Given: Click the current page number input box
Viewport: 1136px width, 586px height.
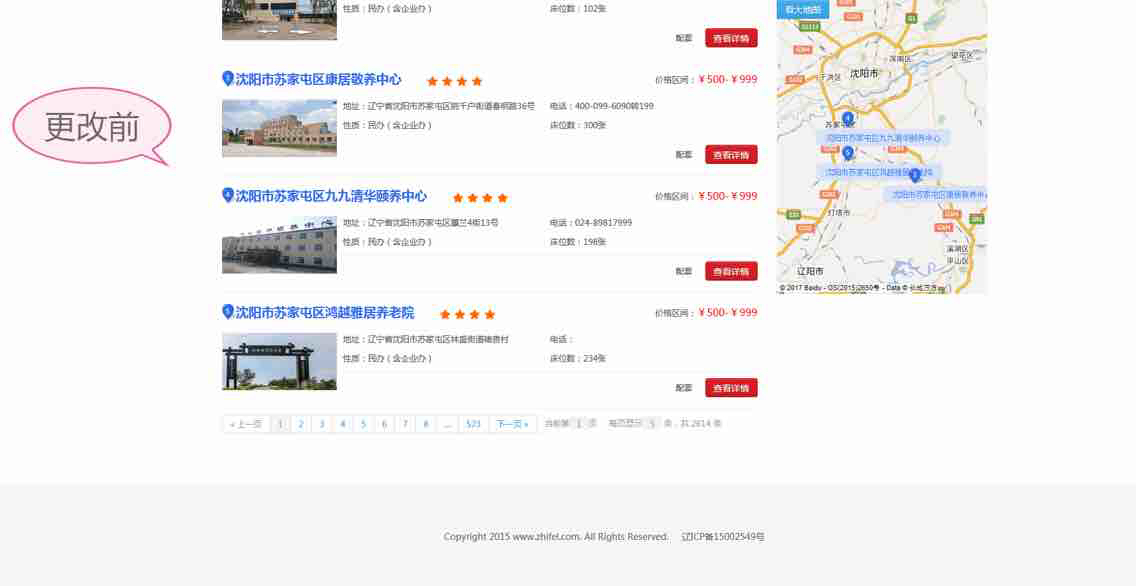Looking at the screenshot, I should (x=578, y=424).
